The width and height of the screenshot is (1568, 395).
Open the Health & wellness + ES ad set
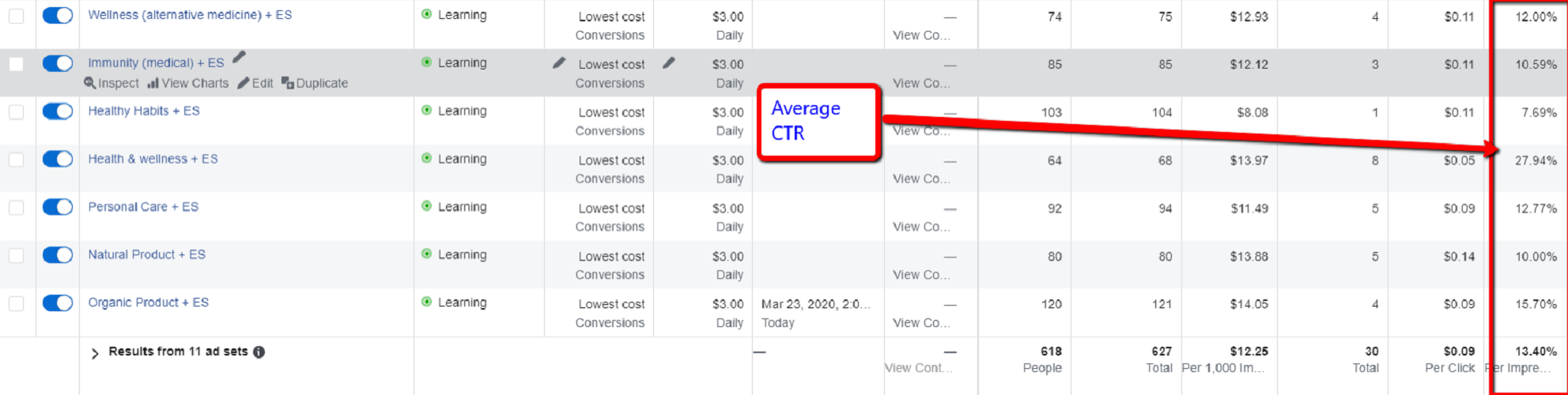point(153,159)
